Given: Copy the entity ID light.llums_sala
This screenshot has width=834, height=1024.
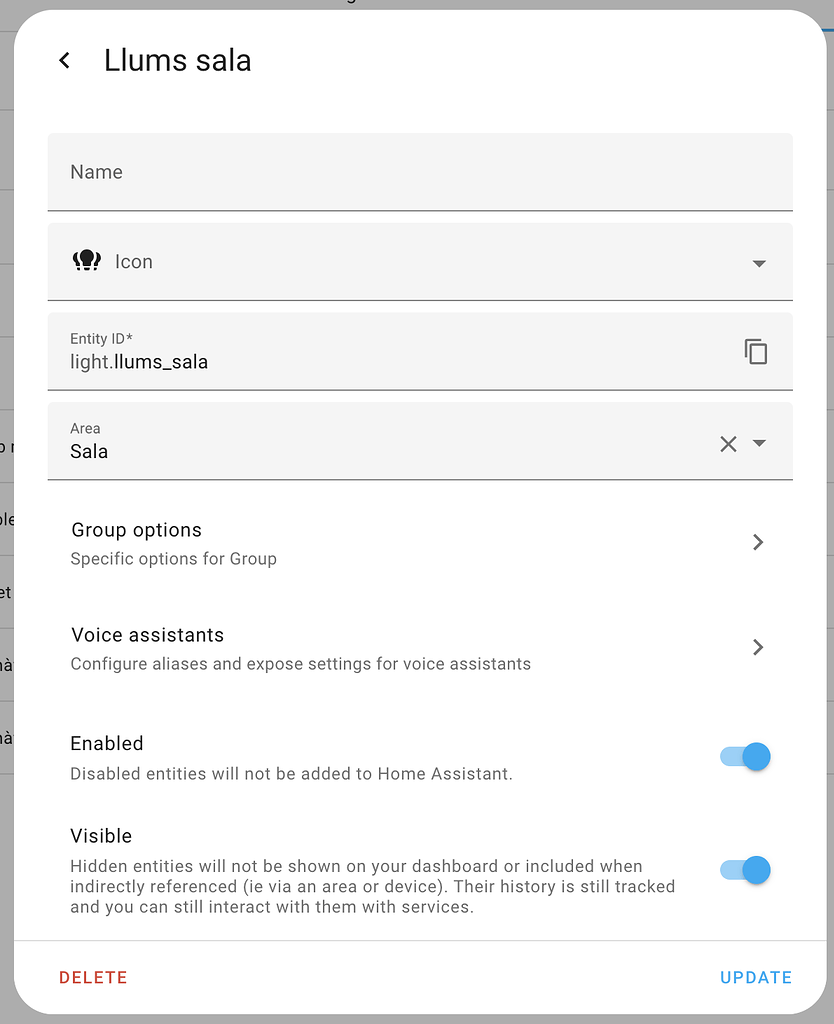Looking at the screenshot, I should point(756,351).
